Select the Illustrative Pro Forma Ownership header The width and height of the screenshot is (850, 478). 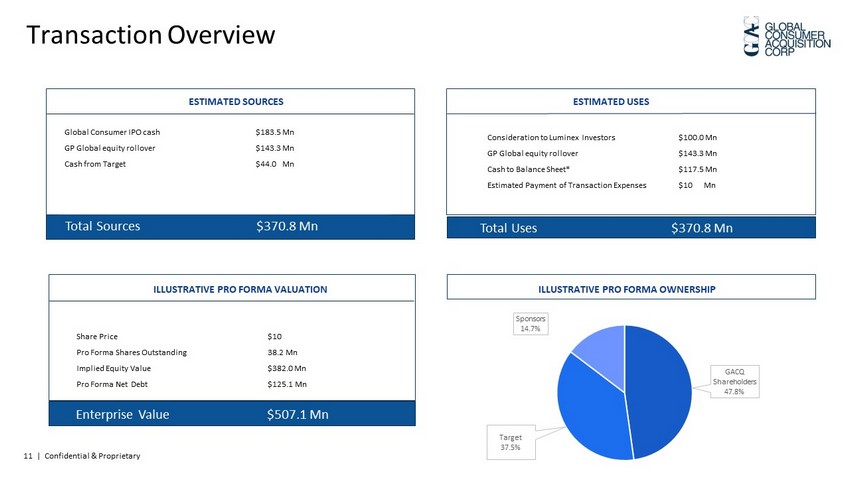click(x=630, y=289)
